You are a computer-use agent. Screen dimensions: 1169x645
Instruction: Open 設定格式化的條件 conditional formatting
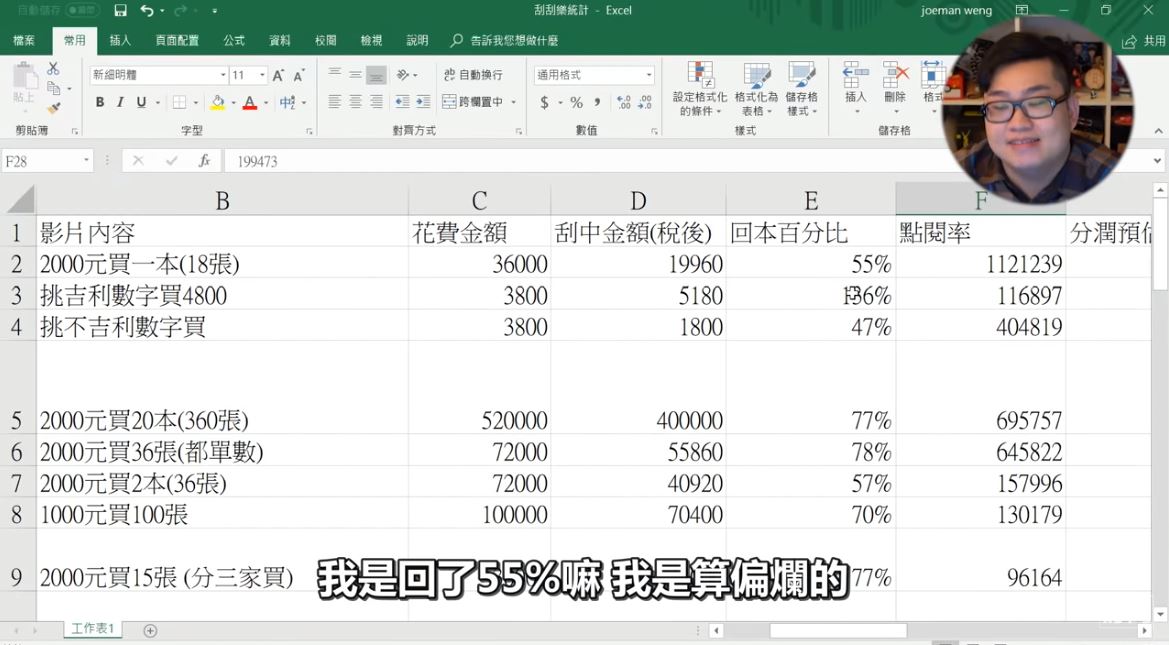coord(700,90)
